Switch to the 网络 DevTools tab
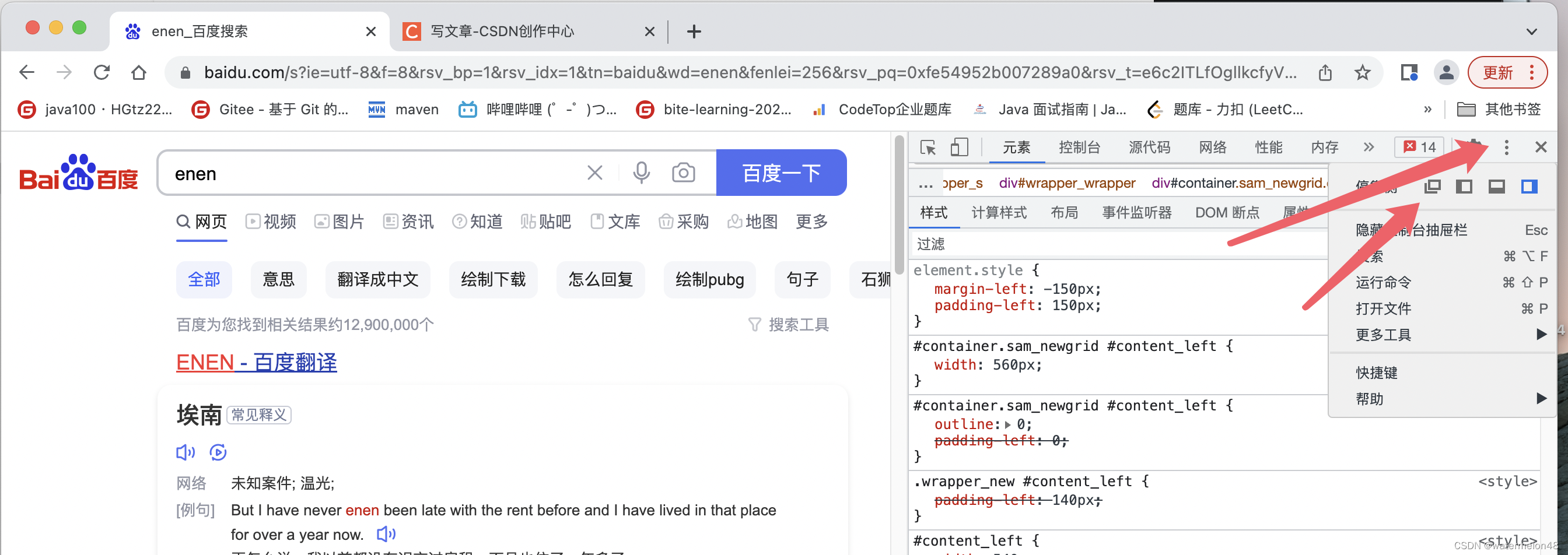The width and height of the screenshot is (1568, 555). [x=1212, y=147]
